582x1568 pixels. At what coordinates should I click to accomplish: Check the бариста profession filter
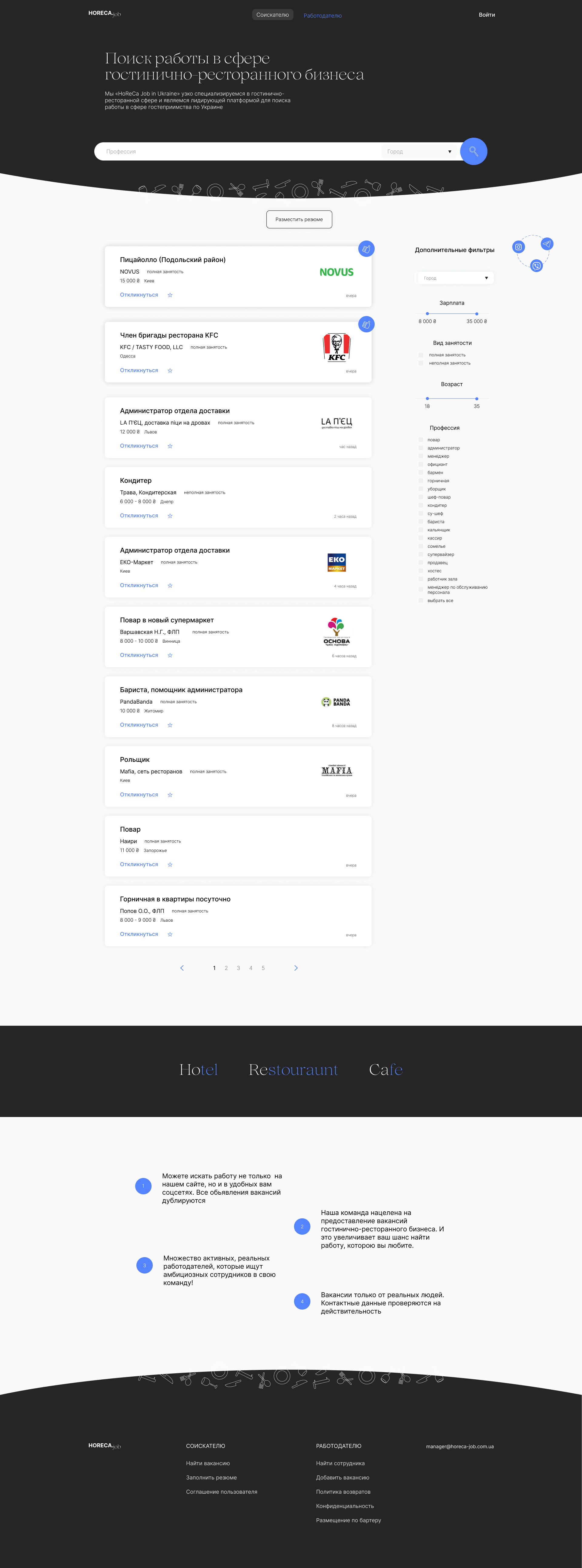(421, 522)
